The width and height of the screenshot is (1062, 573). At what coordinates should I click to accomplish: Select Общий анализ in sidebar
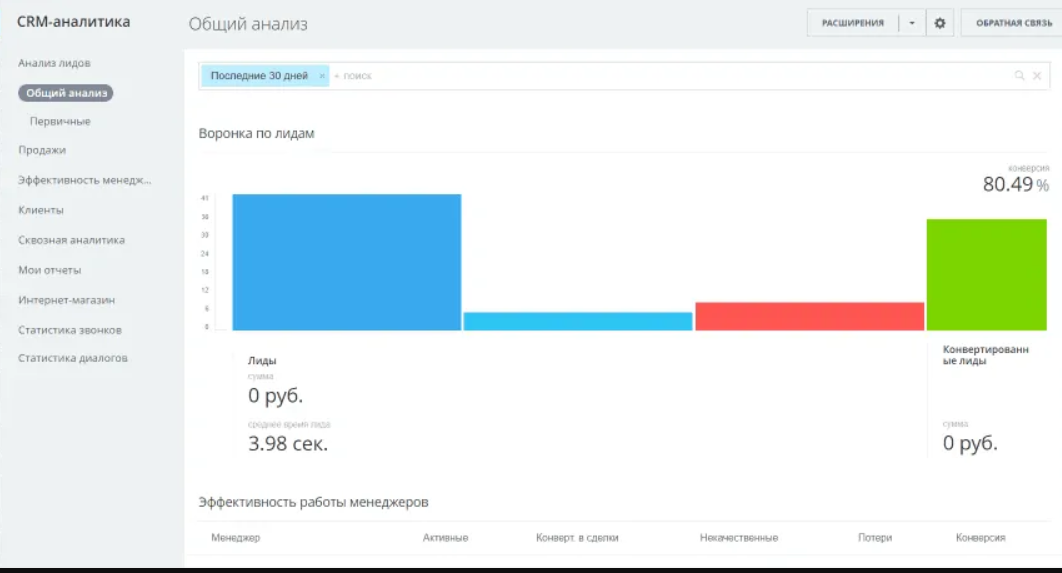[x=66, y=93]
